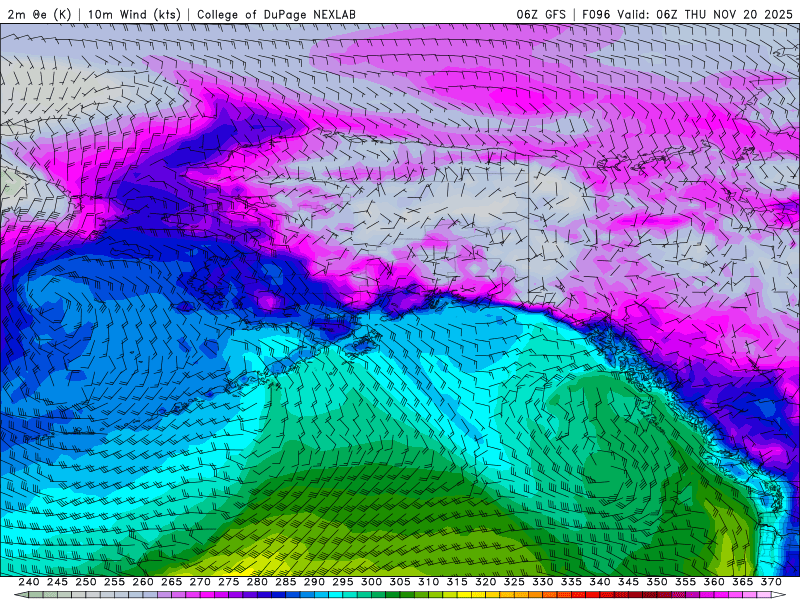Click the 320 color scale label
This screenshot has height=600, width=800.
tap(486, 582)
